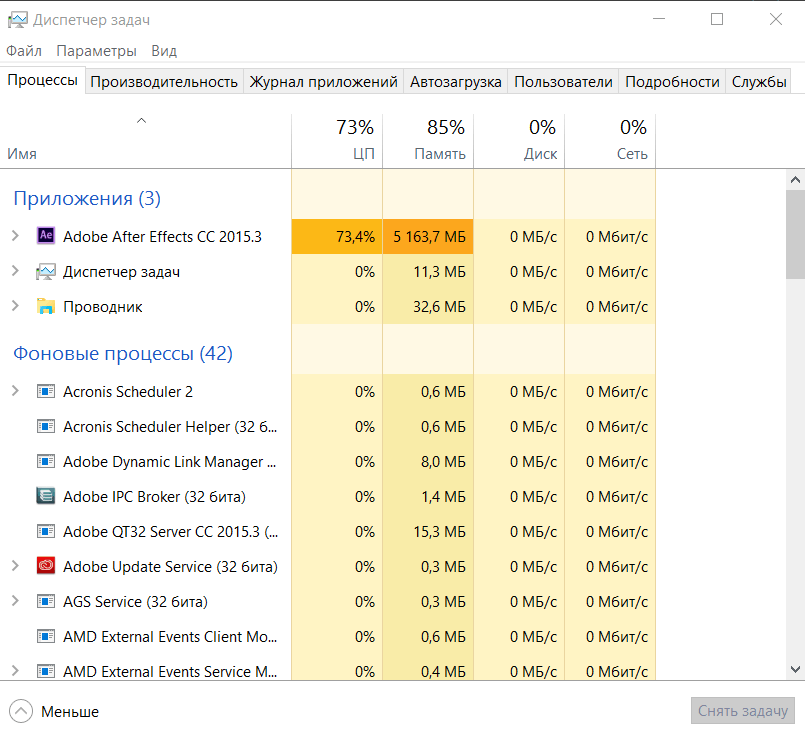Switch to the Производительность tab

[x=164, y=82]
